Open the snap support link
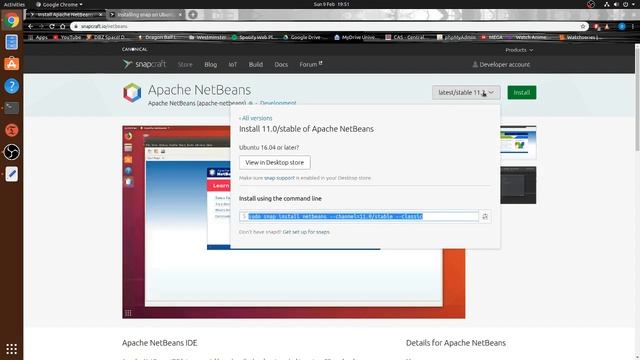 point(279,178)
